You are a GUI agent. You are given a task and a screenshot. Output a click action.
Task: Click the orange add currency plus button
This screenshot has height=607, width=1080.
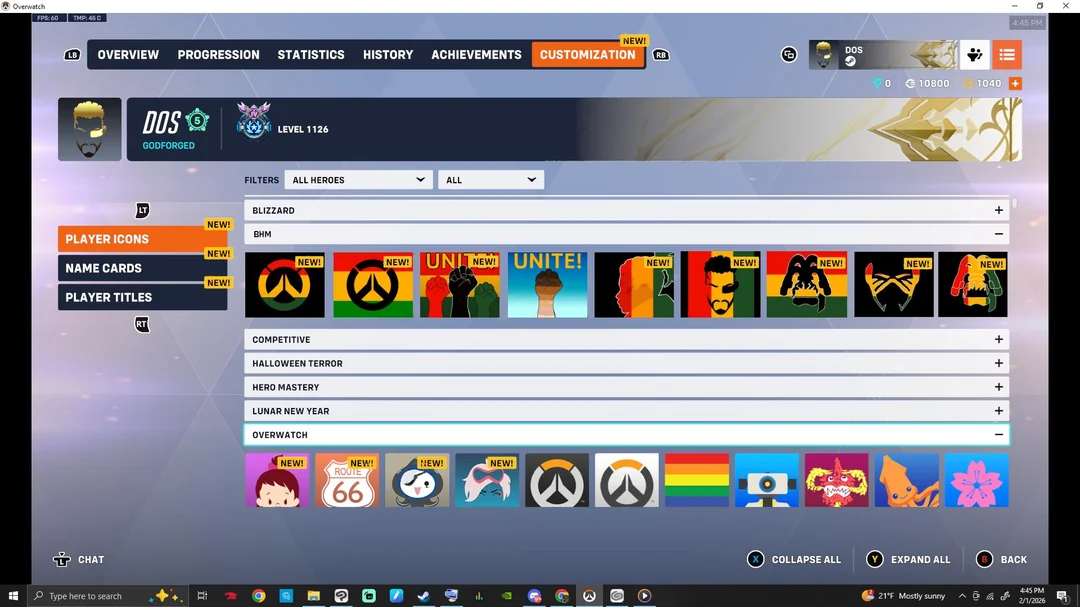click(x=1015, y=83)
